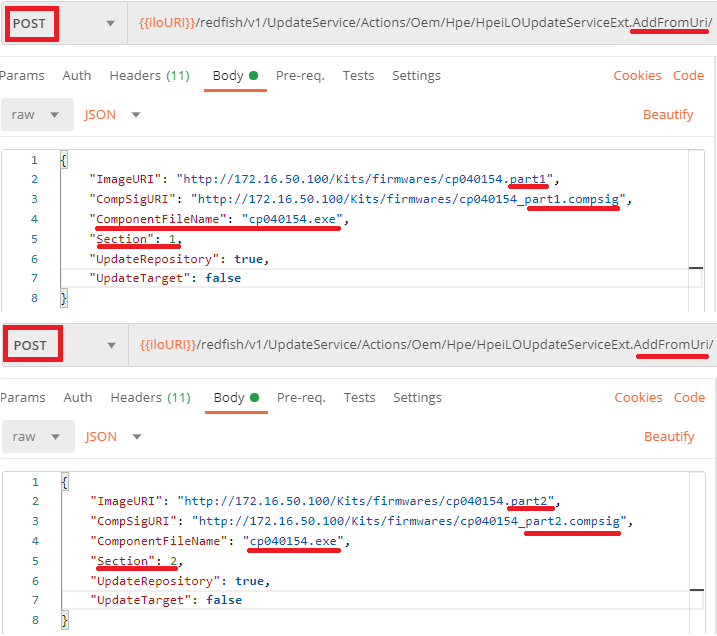
Task: Click the bottom request URL field
Action: coord(420,345)
